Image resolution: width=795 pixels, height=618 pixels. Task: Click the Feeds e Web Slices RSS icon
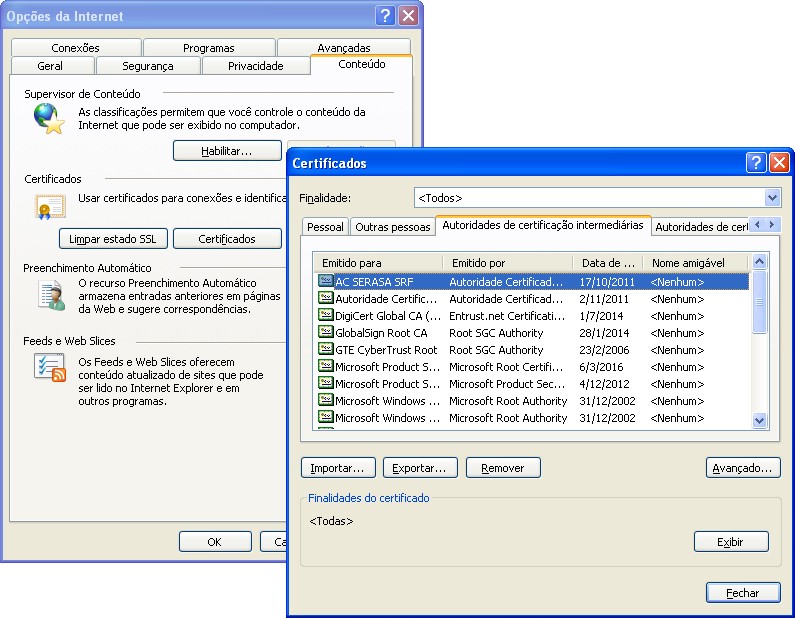click(50, 368)
